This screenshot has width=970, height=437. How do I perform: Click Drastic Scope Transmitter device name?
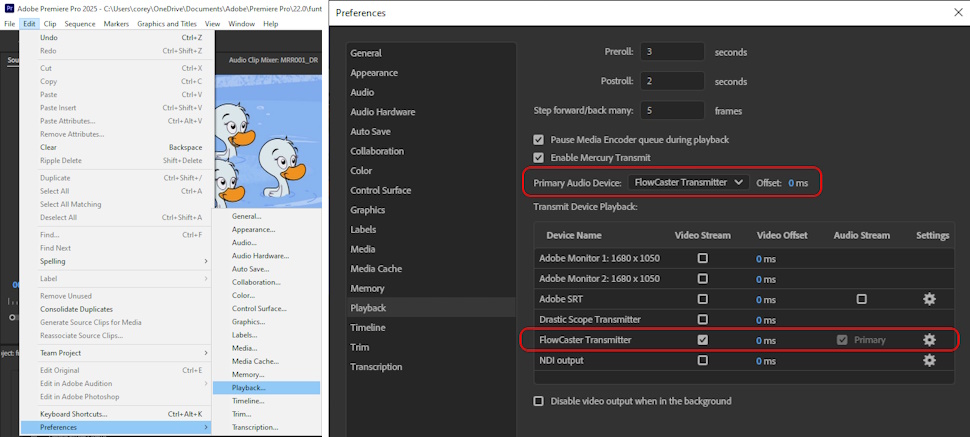point(590,319)
